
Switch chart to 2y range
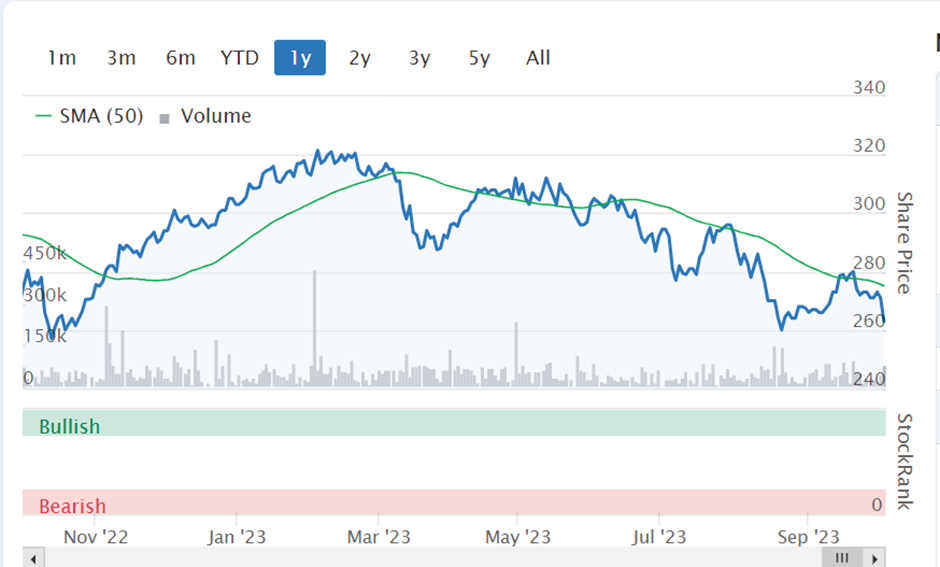(x=360, y=58)
